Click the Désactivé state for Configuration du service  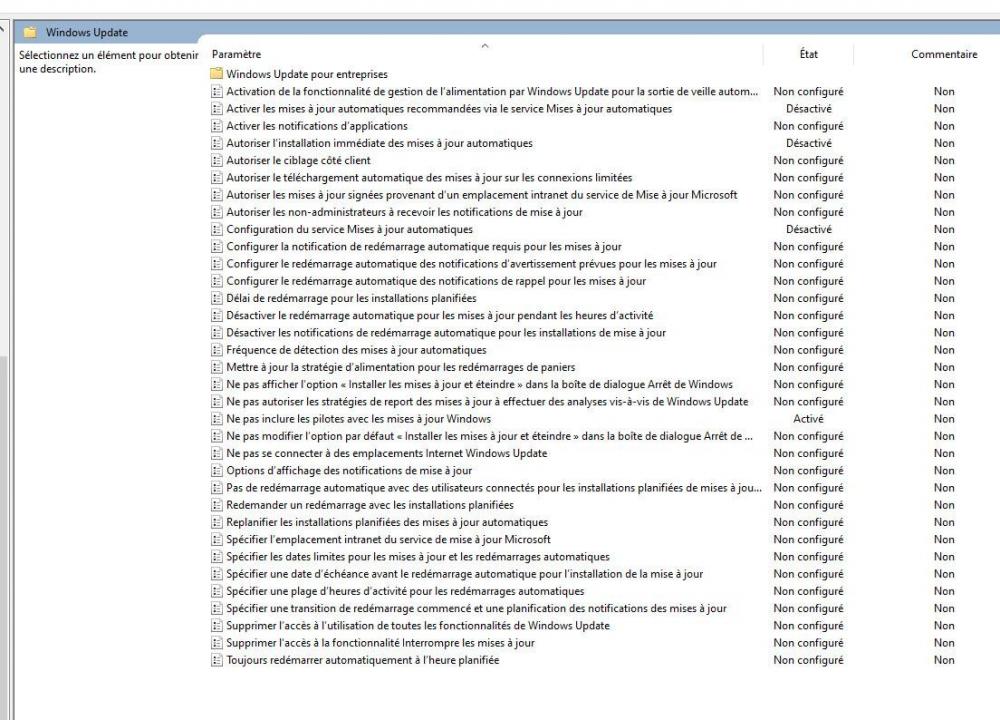[808, 229]
